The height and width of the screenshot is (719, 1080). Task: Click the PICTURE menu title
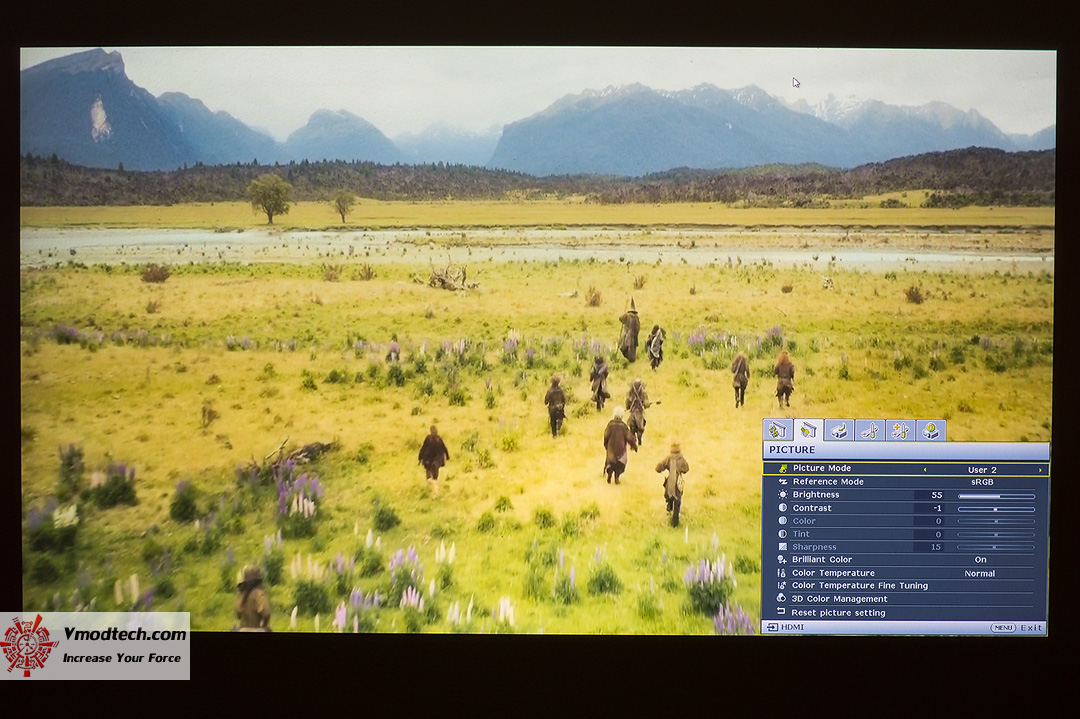coord(792,450)
